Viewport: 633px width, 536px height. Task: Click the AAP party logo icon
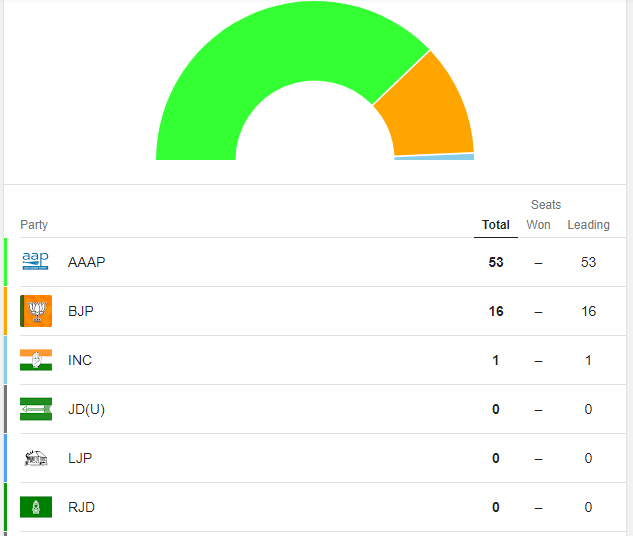[35, 262]
